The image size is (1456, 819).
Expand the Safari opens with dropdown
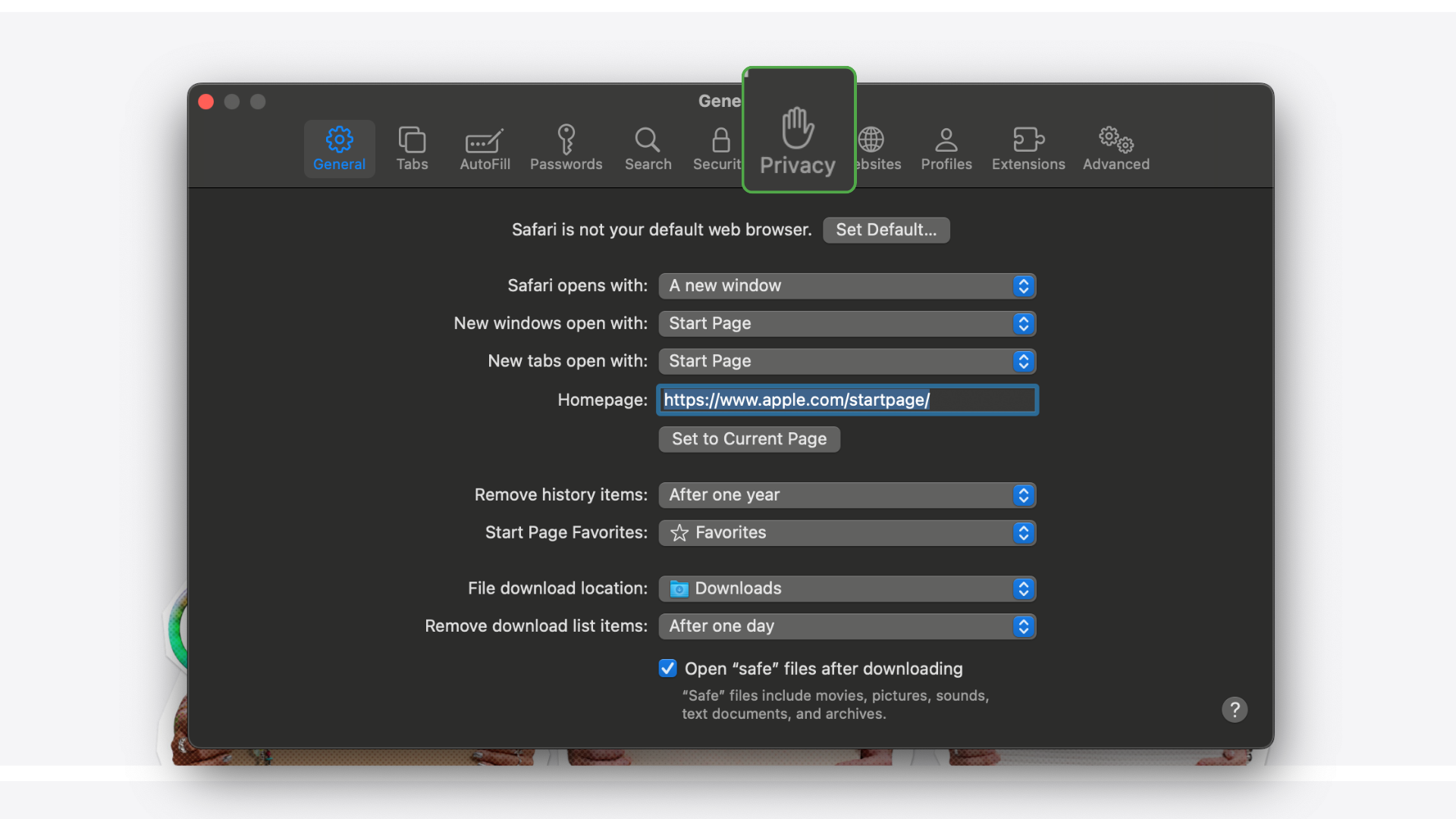(x=847, y=286)
